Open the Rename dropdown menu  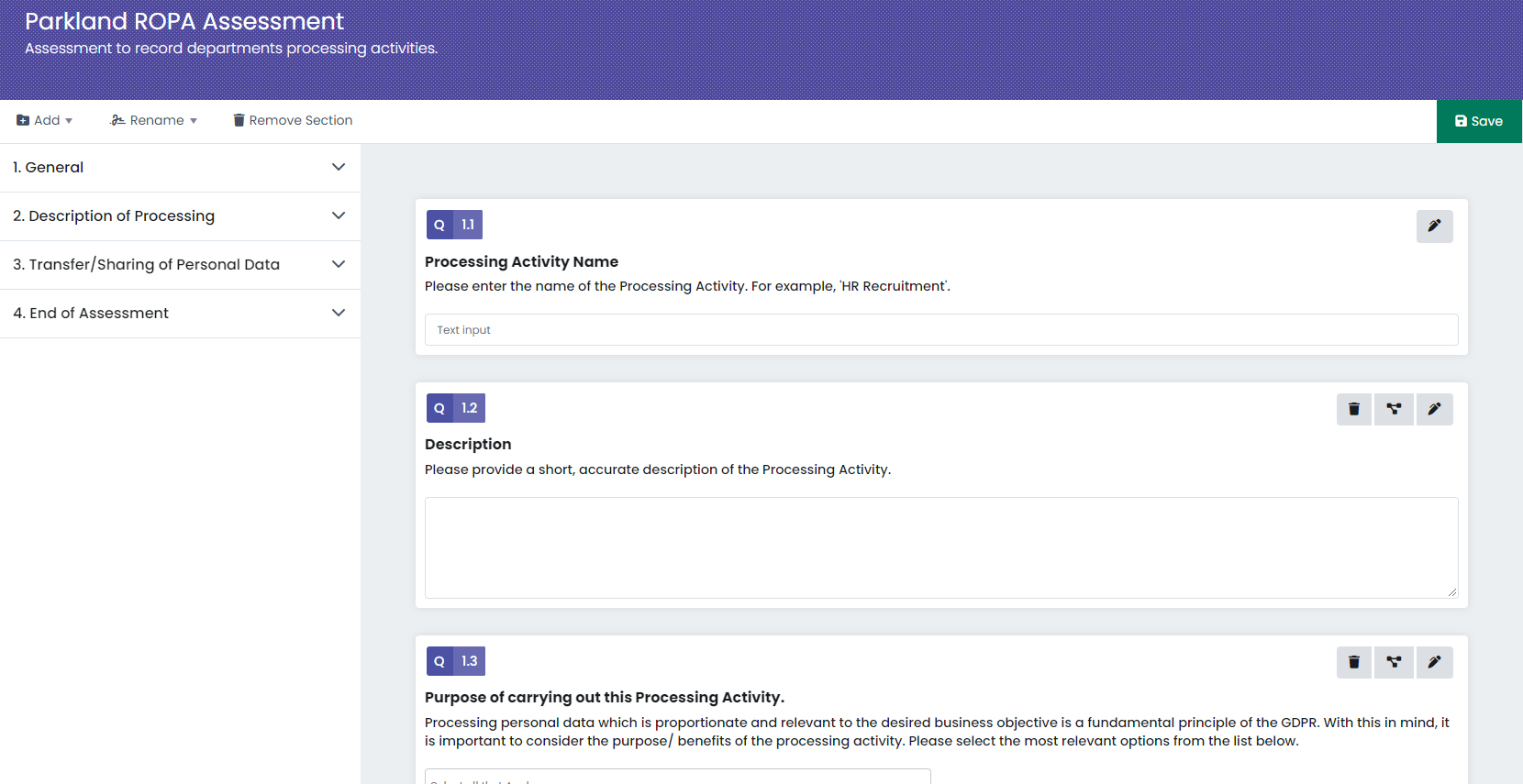point(154,120)
